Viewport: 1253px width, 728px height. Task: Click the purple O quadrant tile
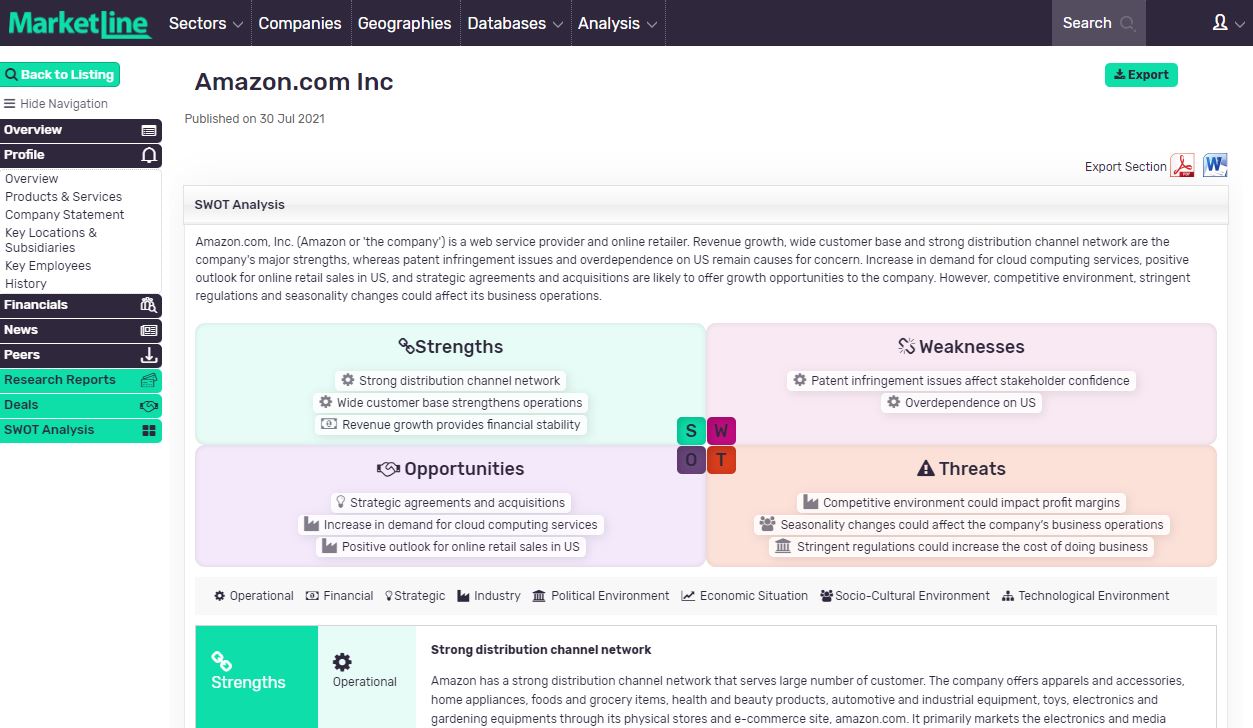click(691, 460)
